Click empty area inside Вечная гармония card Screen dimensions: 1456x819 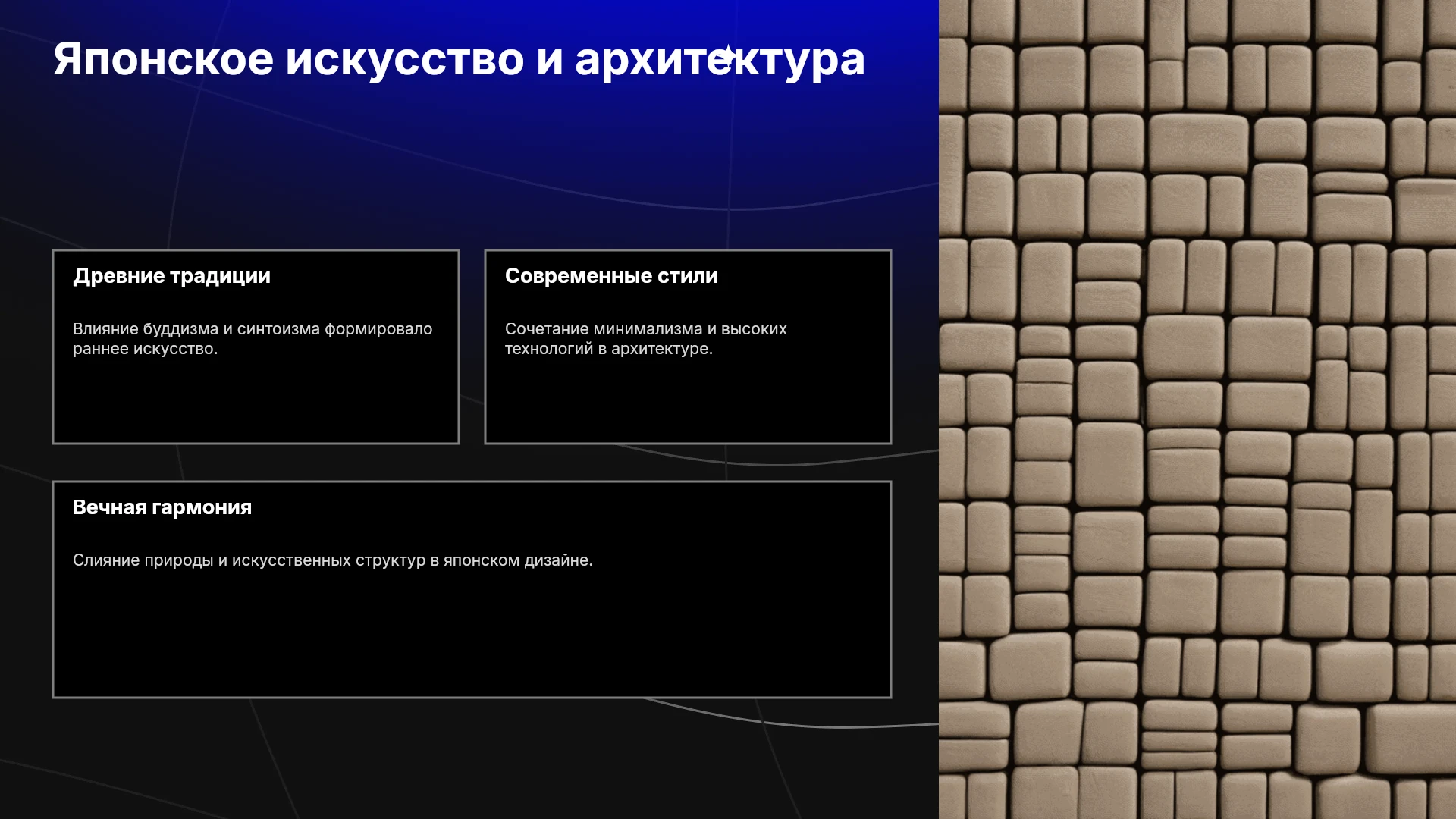click(472, 637)
